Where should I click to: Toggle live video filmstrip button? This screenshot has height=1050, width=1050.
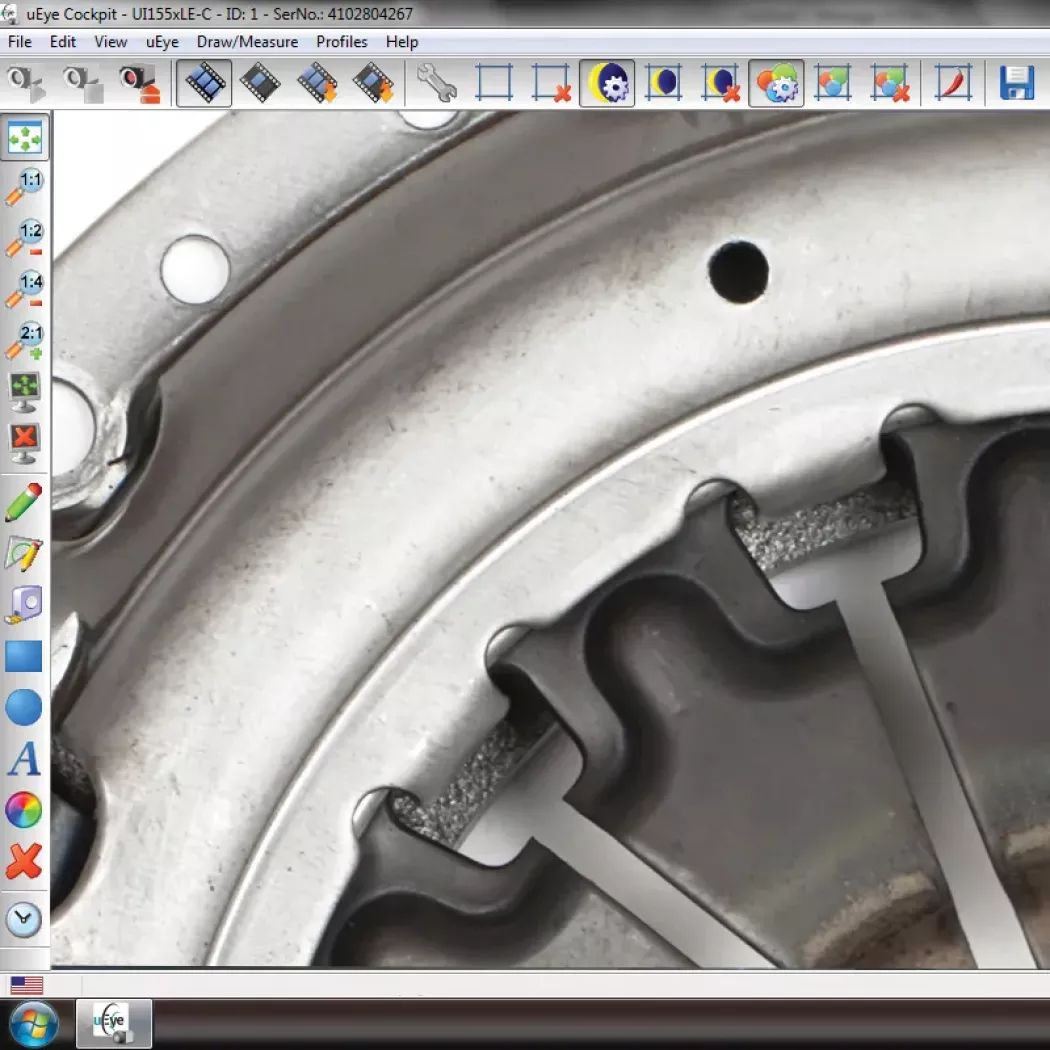(204, 83)
